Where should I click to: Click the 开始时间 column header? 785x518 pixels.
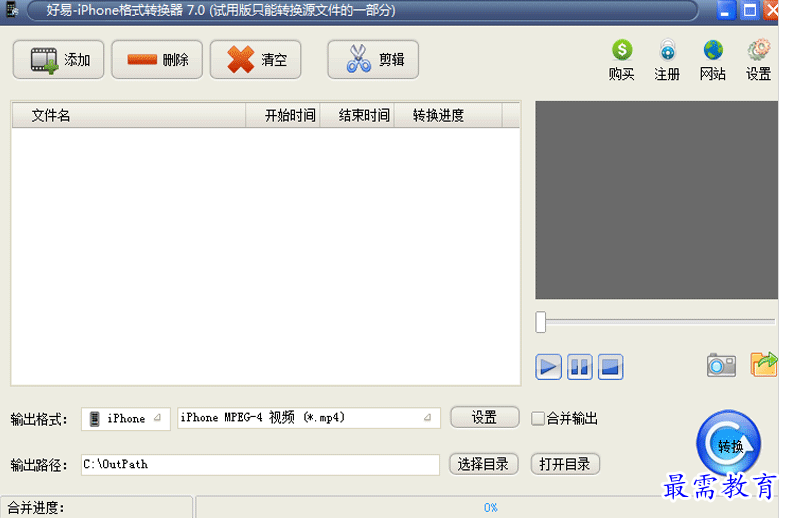point(283,116)
